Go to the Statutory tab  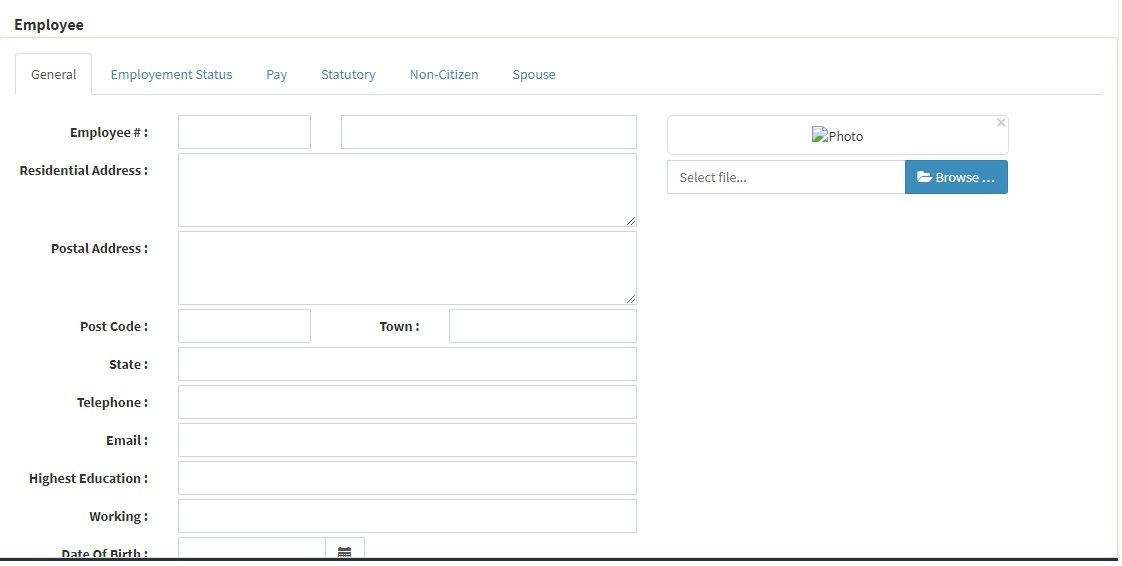(348, 75)
